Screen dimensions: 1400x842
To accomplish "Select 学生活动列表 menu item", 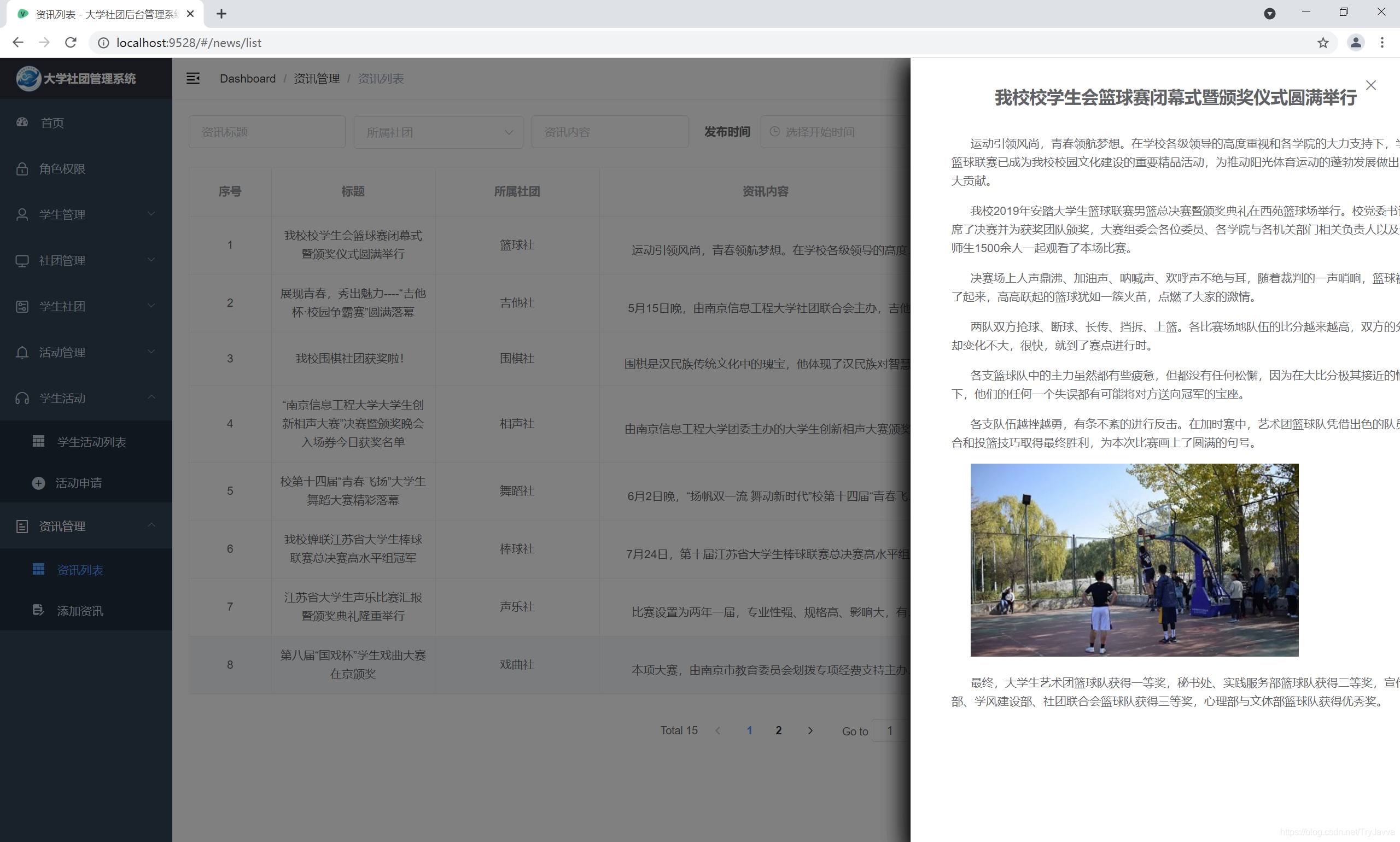I will click(91, 442).
